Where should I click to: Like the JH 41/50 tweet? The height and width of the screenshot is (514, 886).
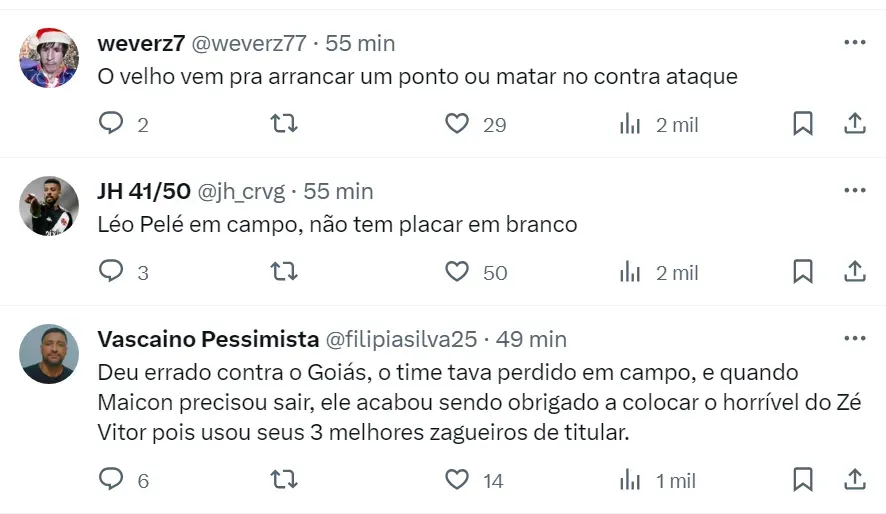tap(457, 272)
